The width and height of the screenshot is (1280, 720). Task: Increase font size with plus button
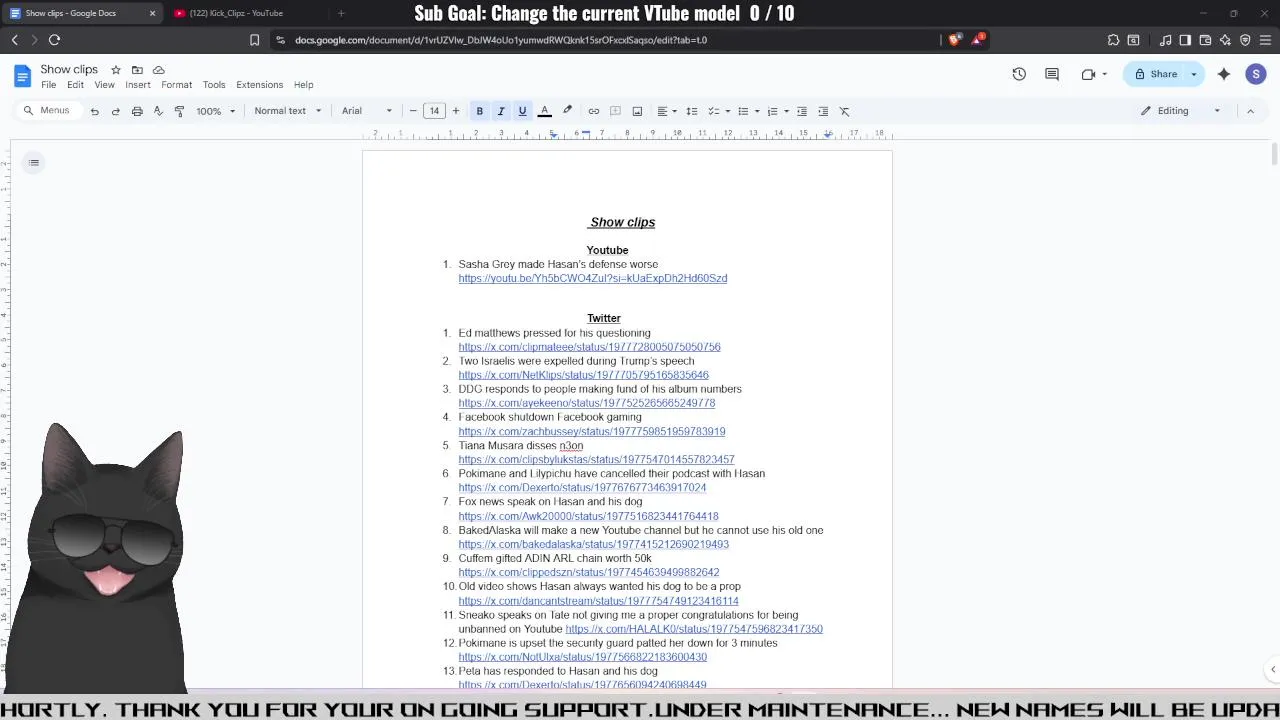(x=456, y=111)
